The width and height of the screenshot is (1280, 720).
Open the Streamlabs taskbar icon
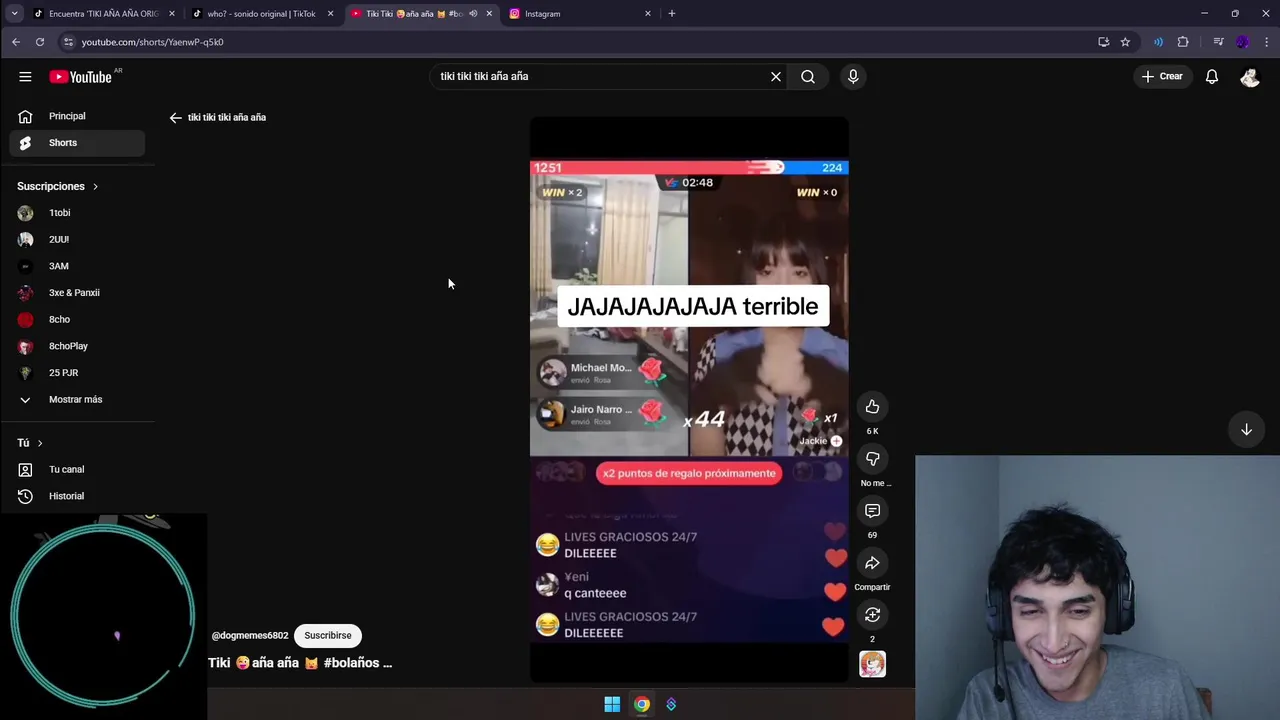tap(671, 704)
